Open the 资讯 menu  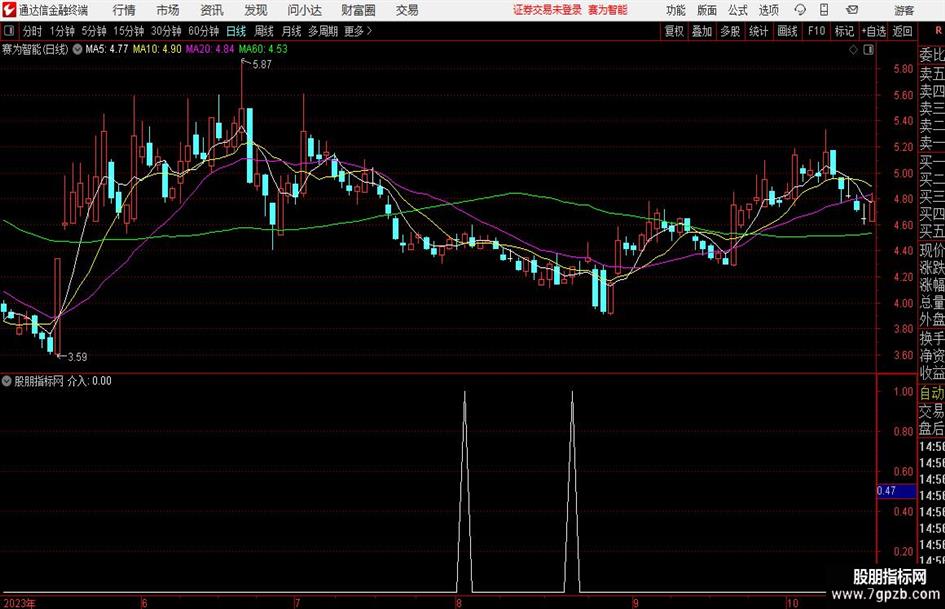pos(212,10)
